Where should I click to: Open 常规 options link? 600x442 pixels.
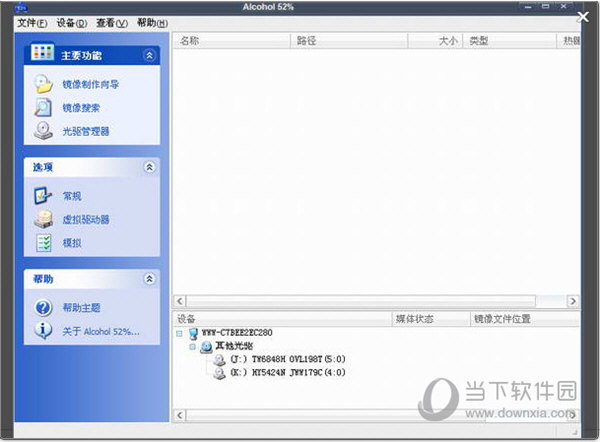72,196
